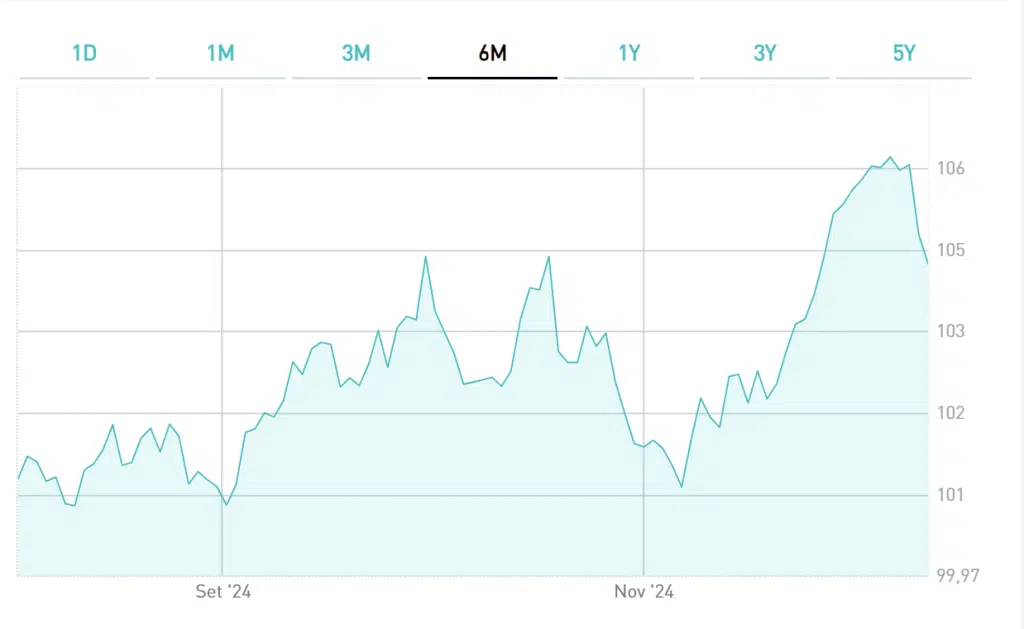Screen dimensions: 1024x629
Task: Select the 5Y range tab
Action: click(x=903, y=54)
